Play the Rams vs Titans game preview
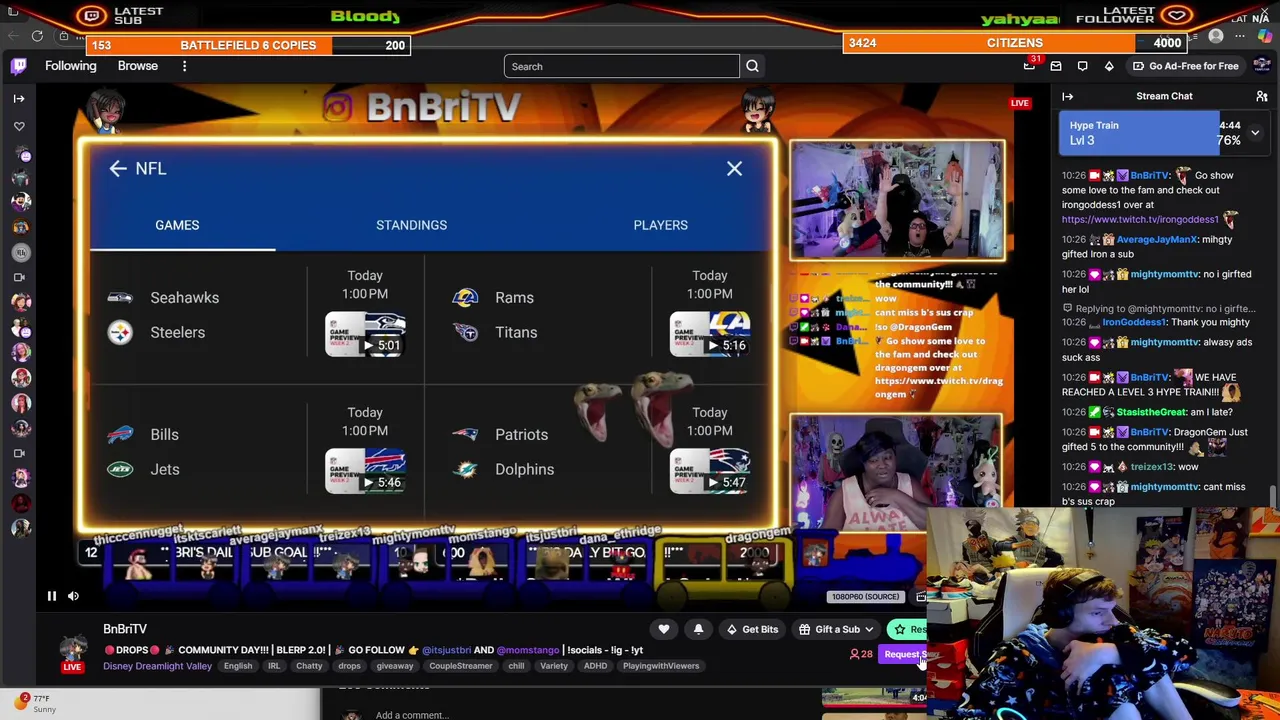 pos(710,334)
